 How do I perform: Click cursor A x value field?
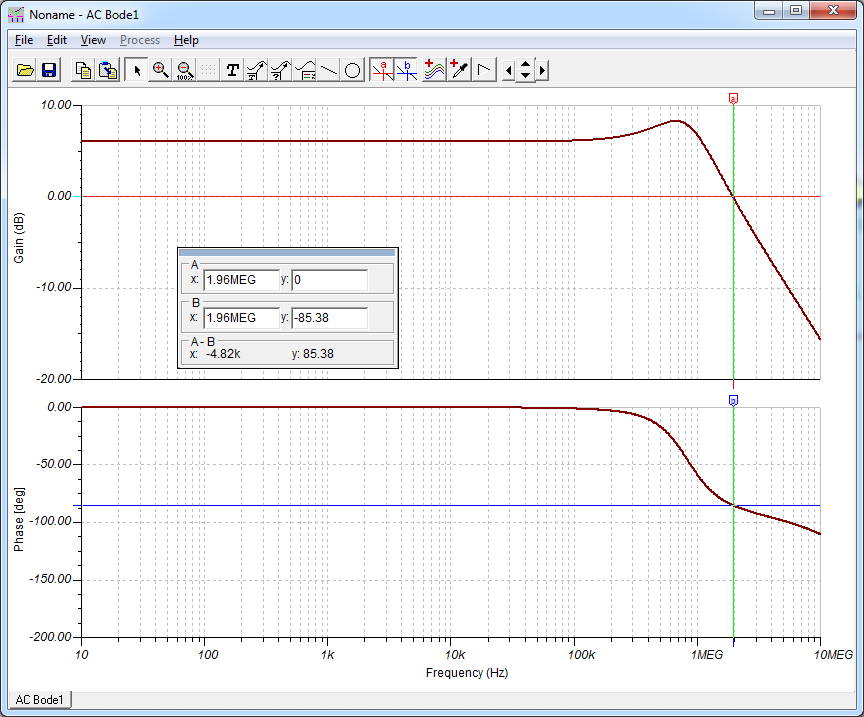tap(241, 280)
